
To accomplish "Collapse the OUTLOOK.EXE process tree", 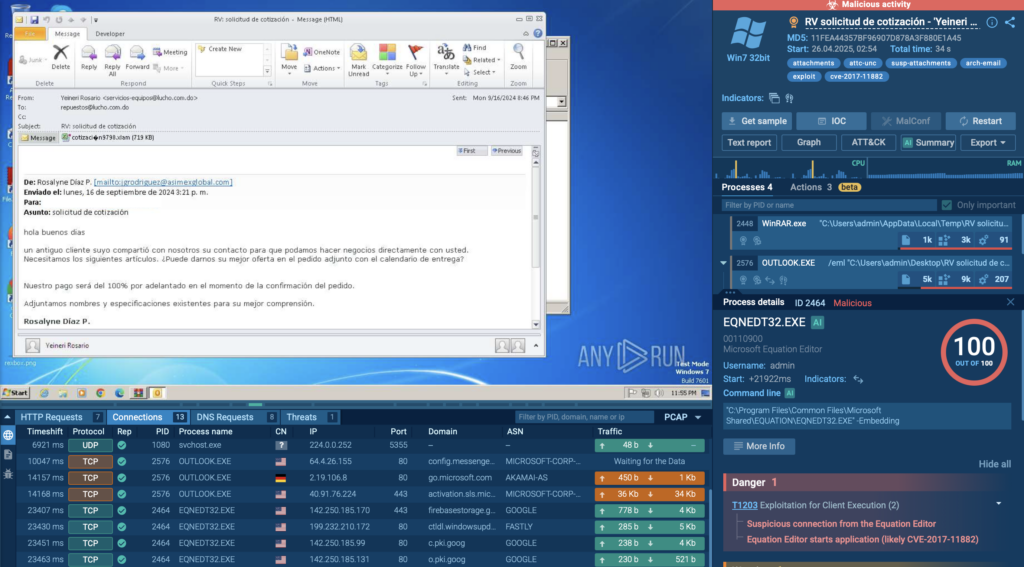I will point(724,262).
